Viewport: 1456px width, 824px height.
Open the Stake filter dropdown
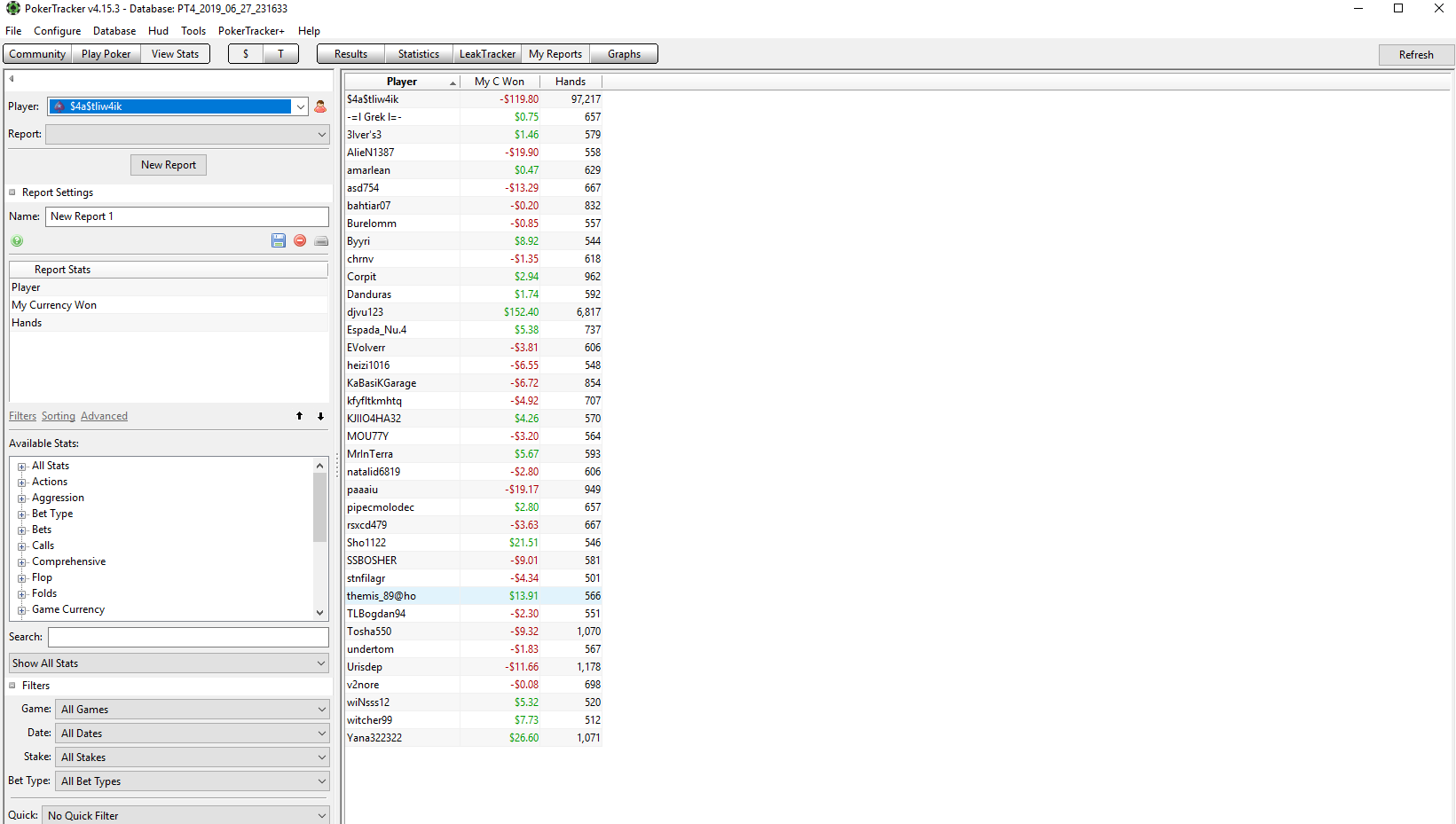193,757
